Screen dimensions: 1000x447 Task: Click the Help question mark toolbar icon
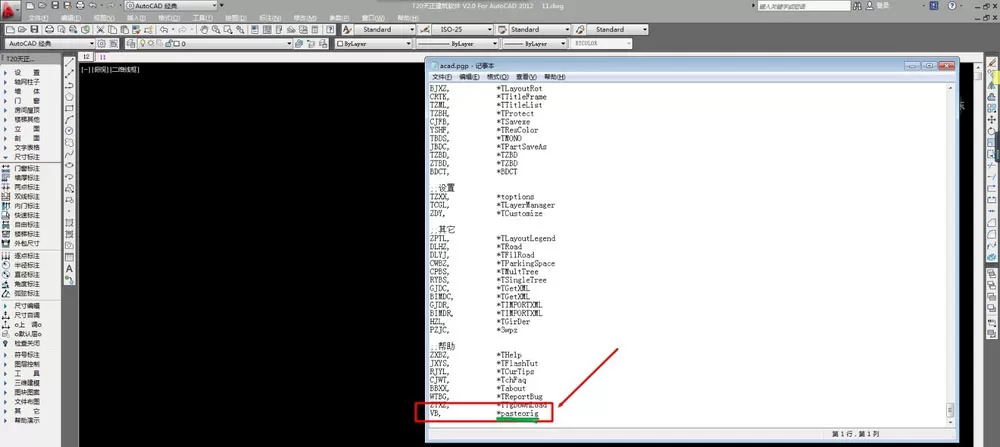point(330,29)
